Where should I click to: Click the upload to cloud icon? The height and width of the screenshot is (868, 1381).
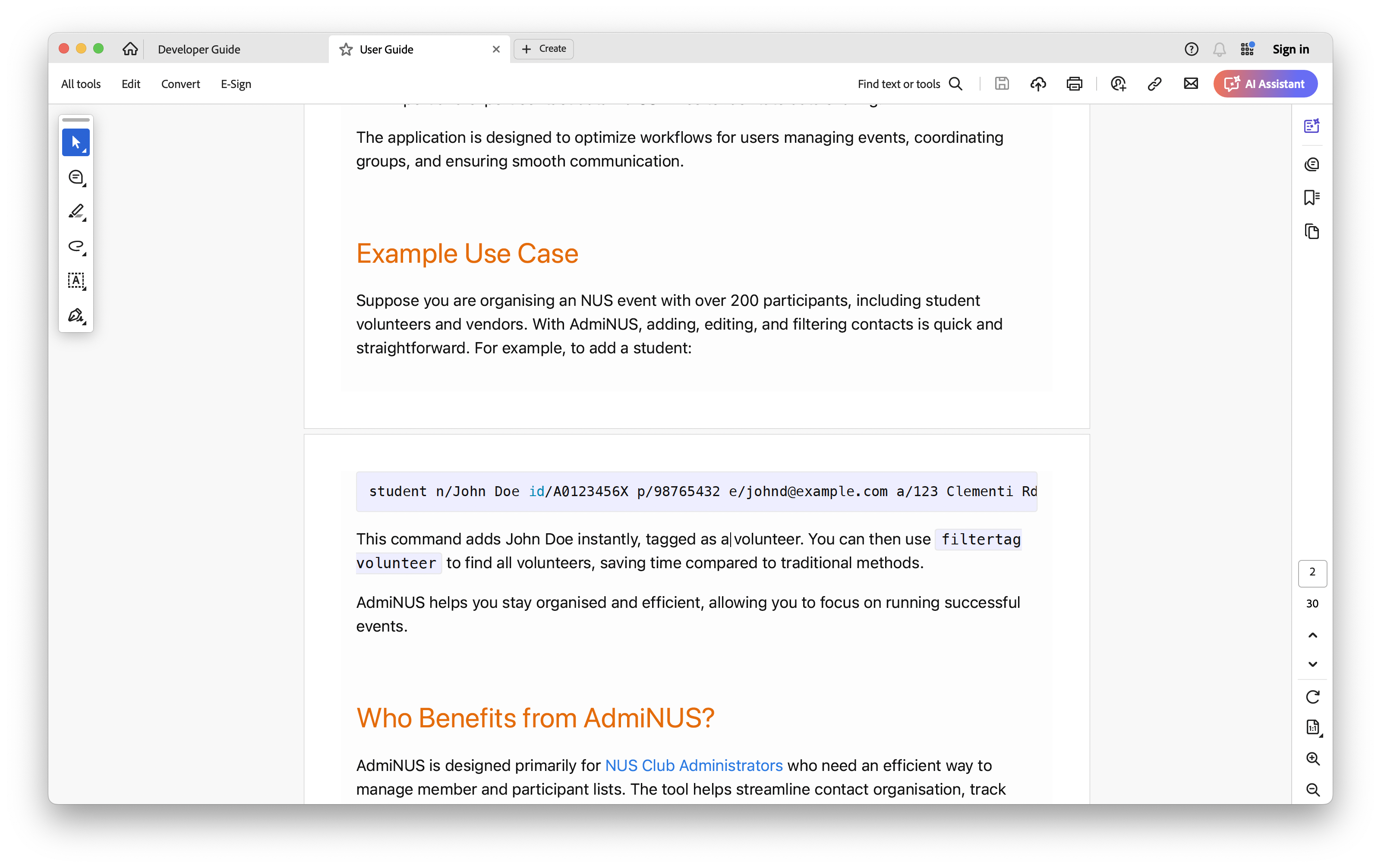point(1038,84)
